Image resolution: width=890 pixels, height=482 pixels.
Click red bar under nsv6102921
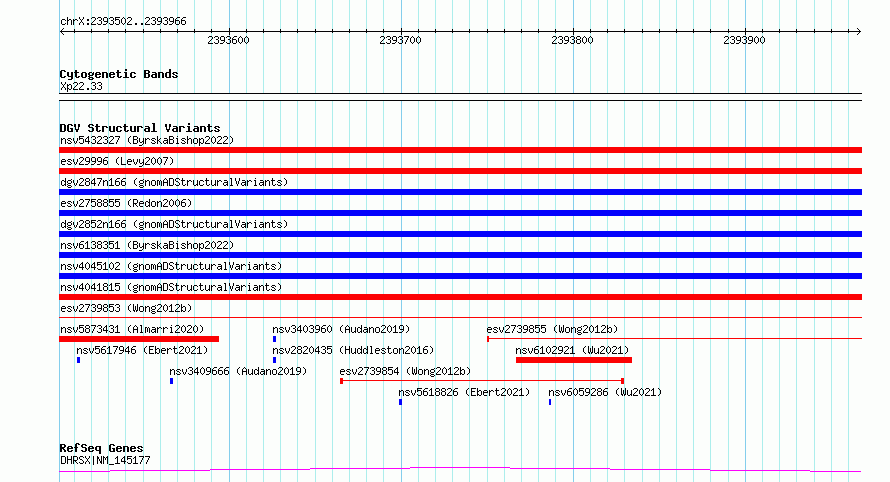[x=574, y=360]
